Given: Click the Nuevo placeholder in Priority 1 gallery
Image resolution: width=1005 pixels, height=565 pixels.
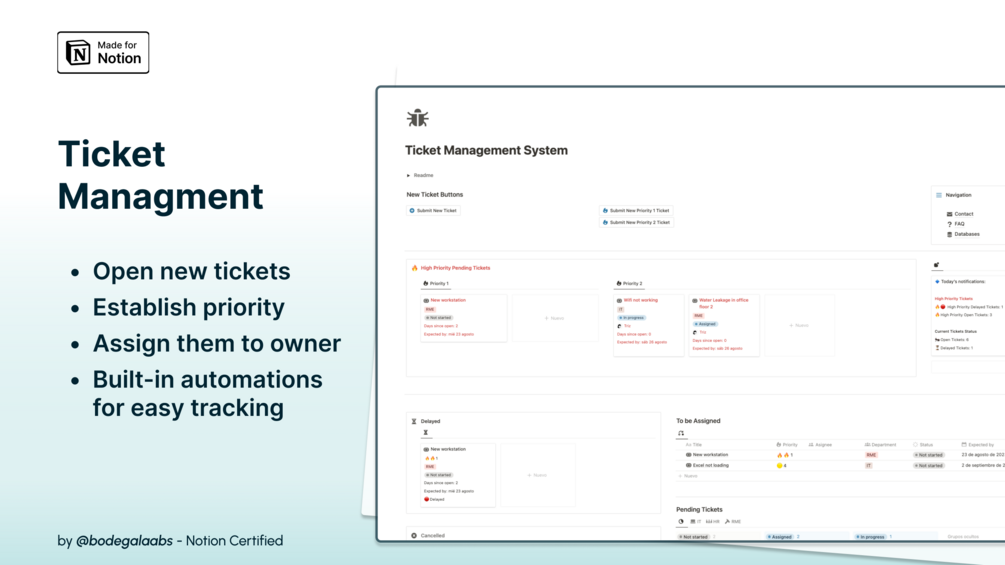Looking at the screenshot, I should 554,318.
